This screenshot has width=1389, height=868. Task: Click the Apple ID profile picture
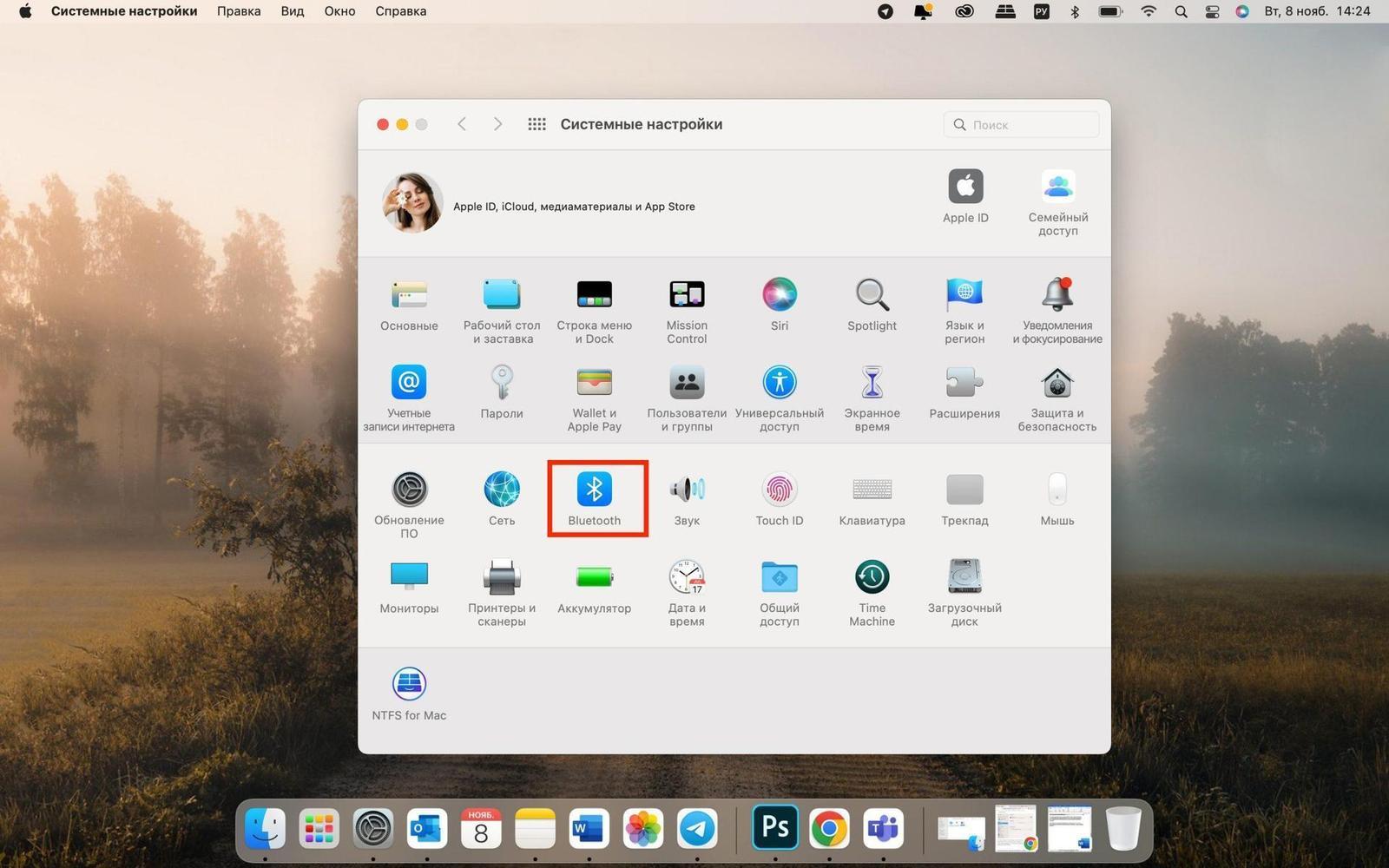pos(412,202)
